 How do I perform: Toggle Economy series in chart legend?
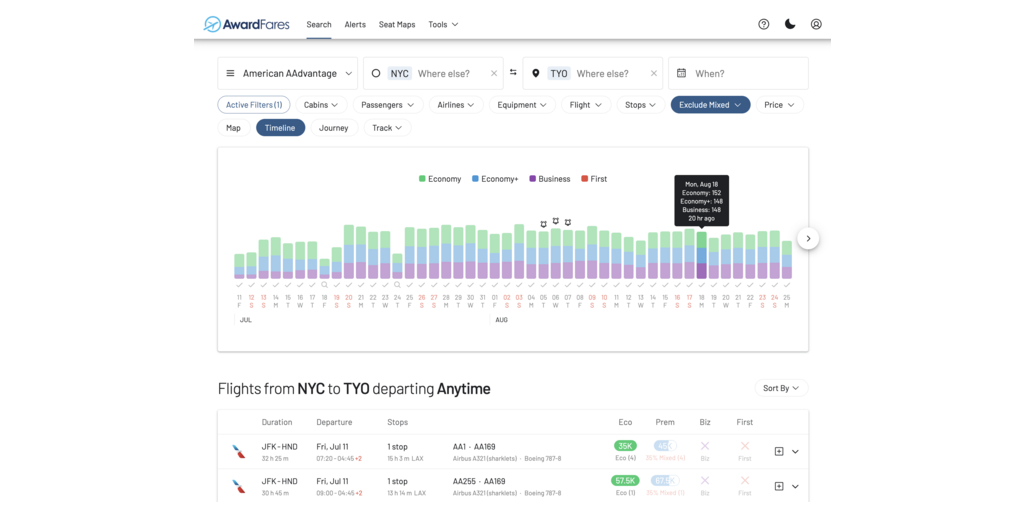(x=440, y=179)
